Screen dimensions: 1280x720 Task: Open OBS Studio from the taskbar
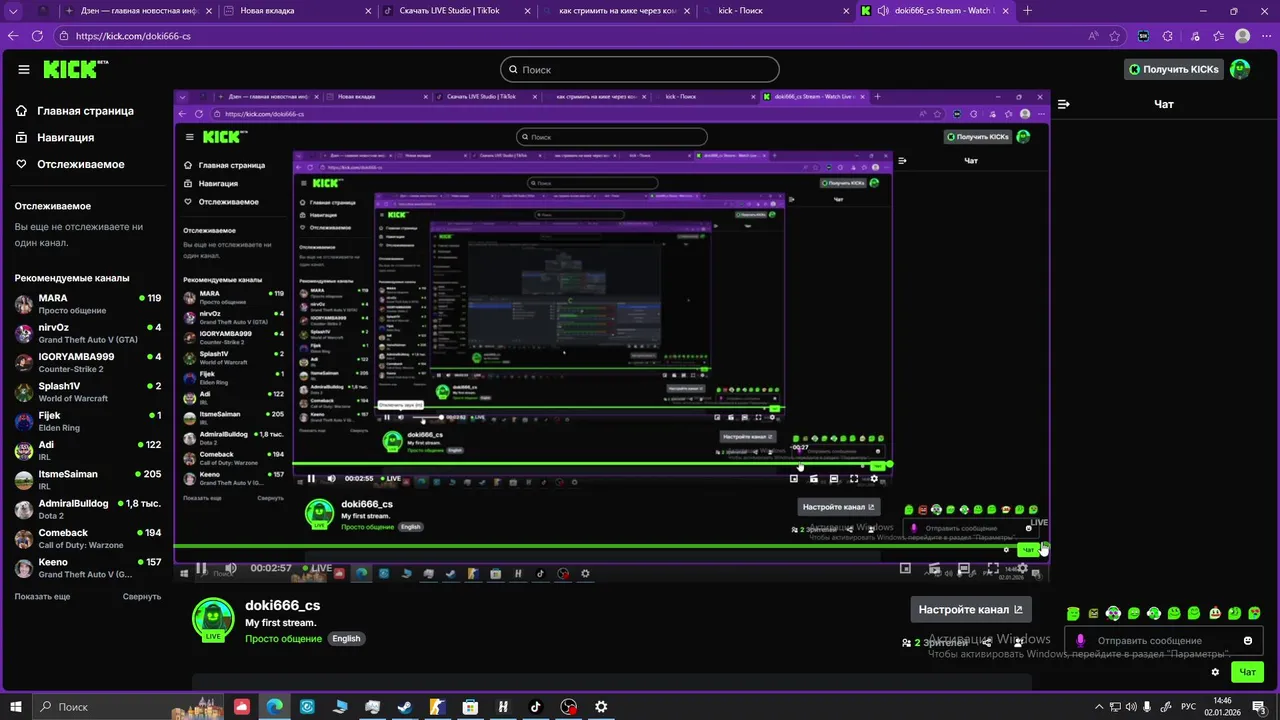[x=568, y=706]
